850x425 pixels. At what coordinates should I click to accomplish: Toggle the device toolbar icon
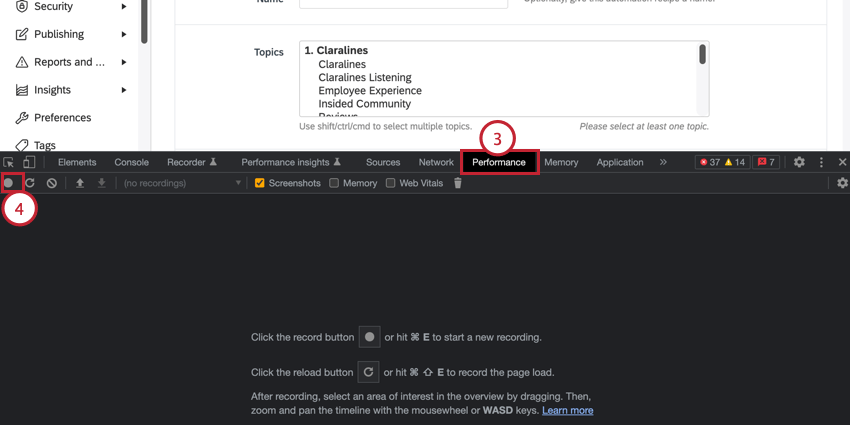(x=29, y=162)
